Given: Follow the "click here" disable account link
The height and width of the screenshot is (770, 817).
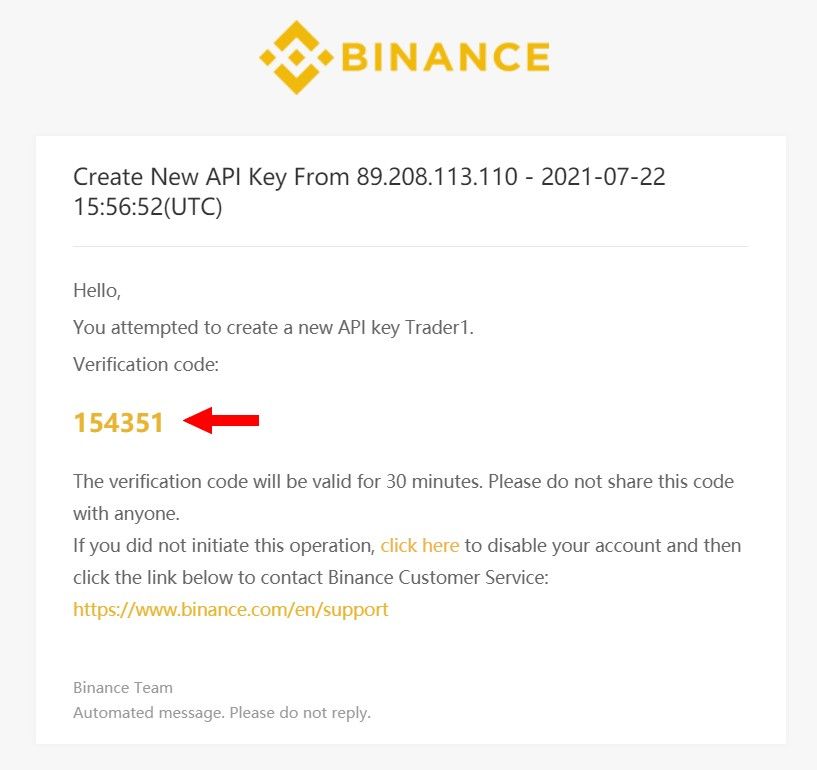Looking at the screenshot, I should (420, 545).
